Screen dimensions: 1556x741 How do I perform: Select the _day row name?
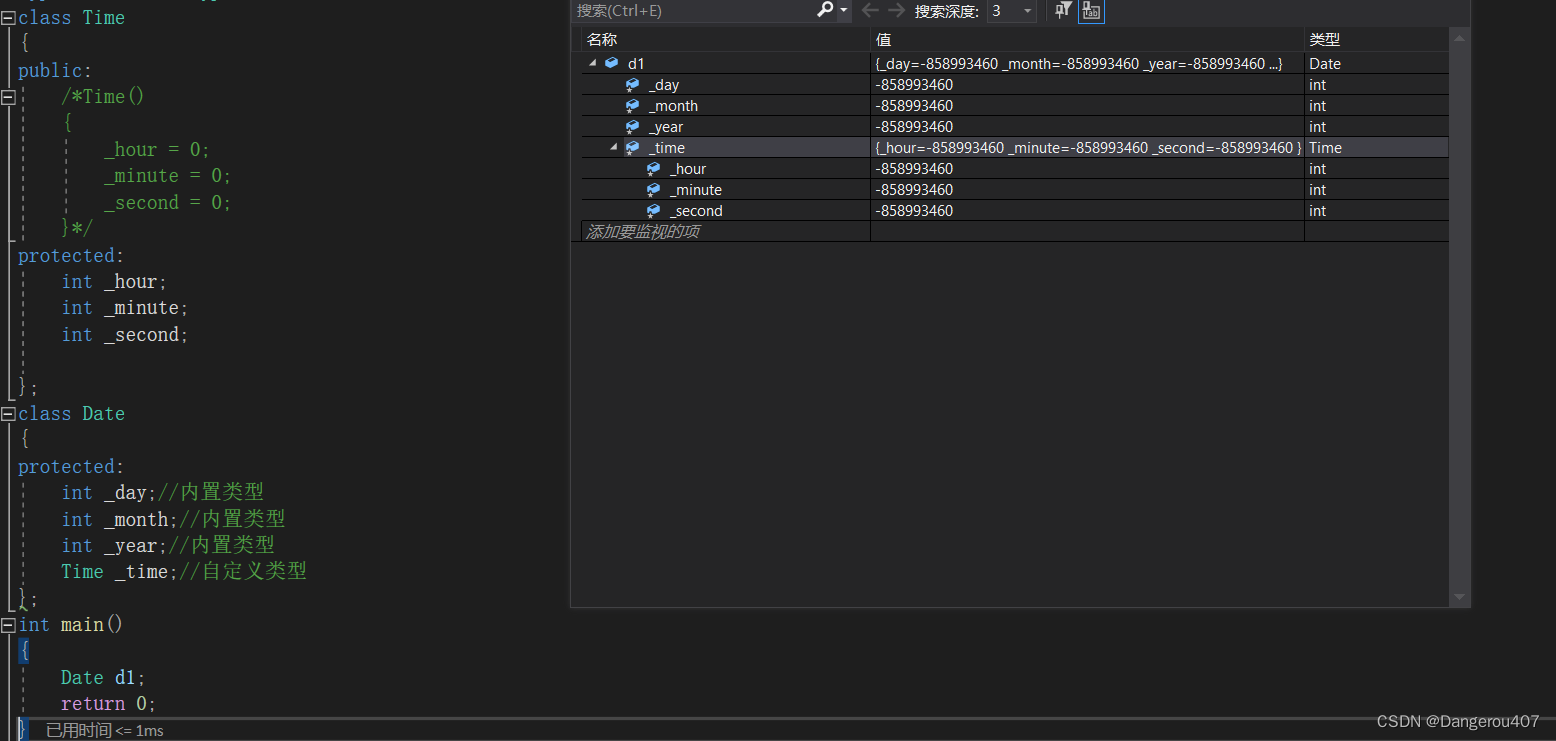coord(664,85)
